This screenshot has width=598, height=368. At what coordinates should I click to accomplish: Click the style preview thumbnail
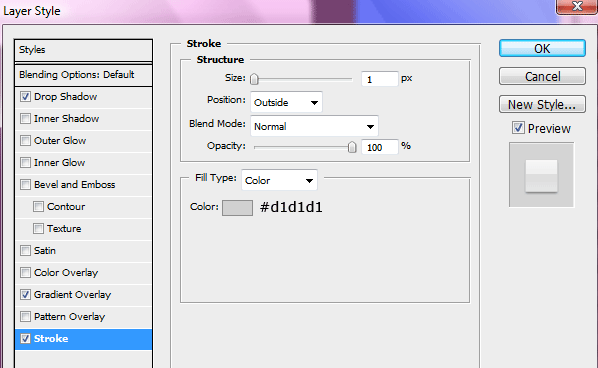[x=541, y=175]
